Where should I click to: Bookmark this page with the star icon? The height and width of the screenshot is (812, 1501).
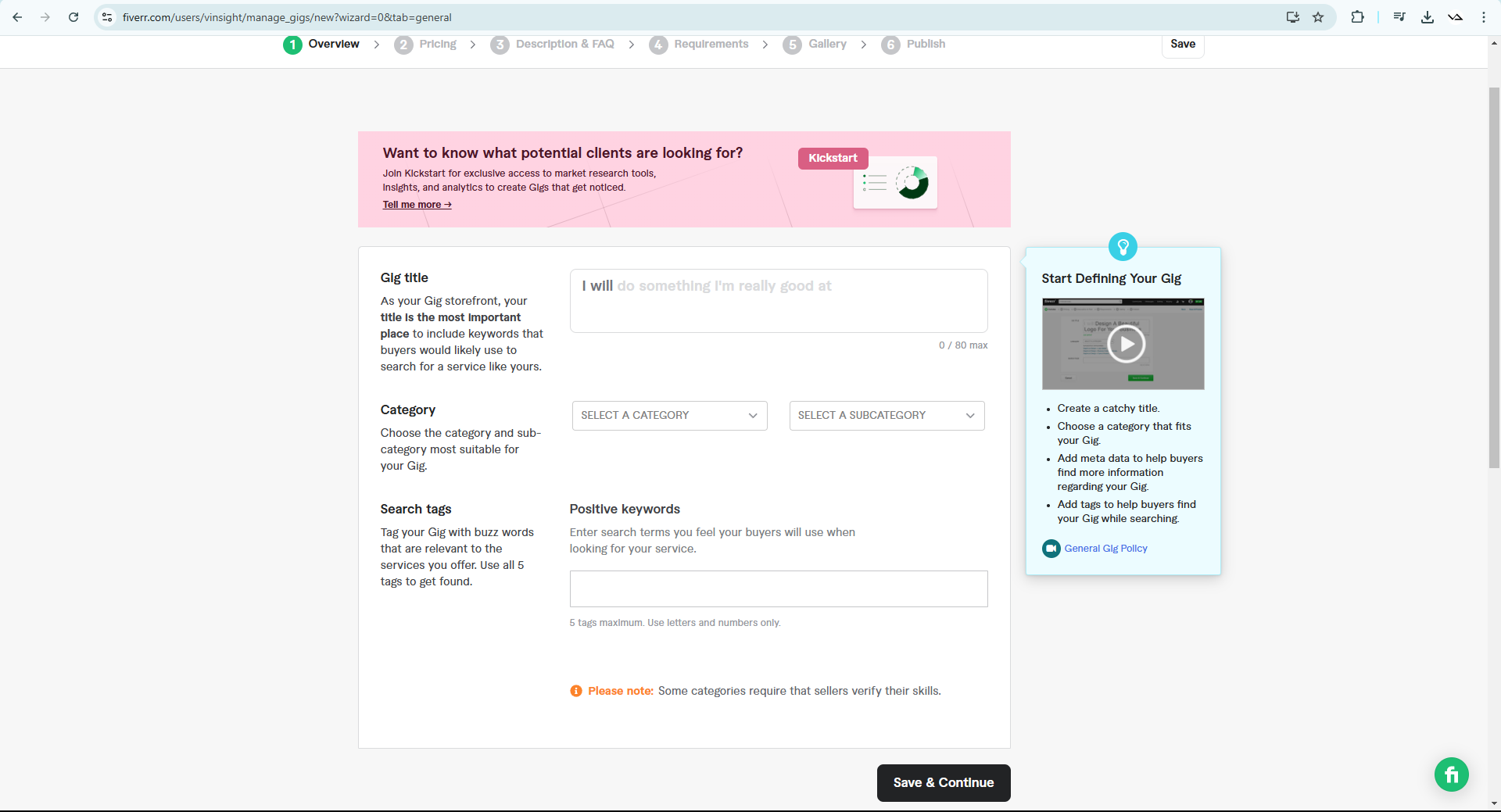[x=1318, y=17]
